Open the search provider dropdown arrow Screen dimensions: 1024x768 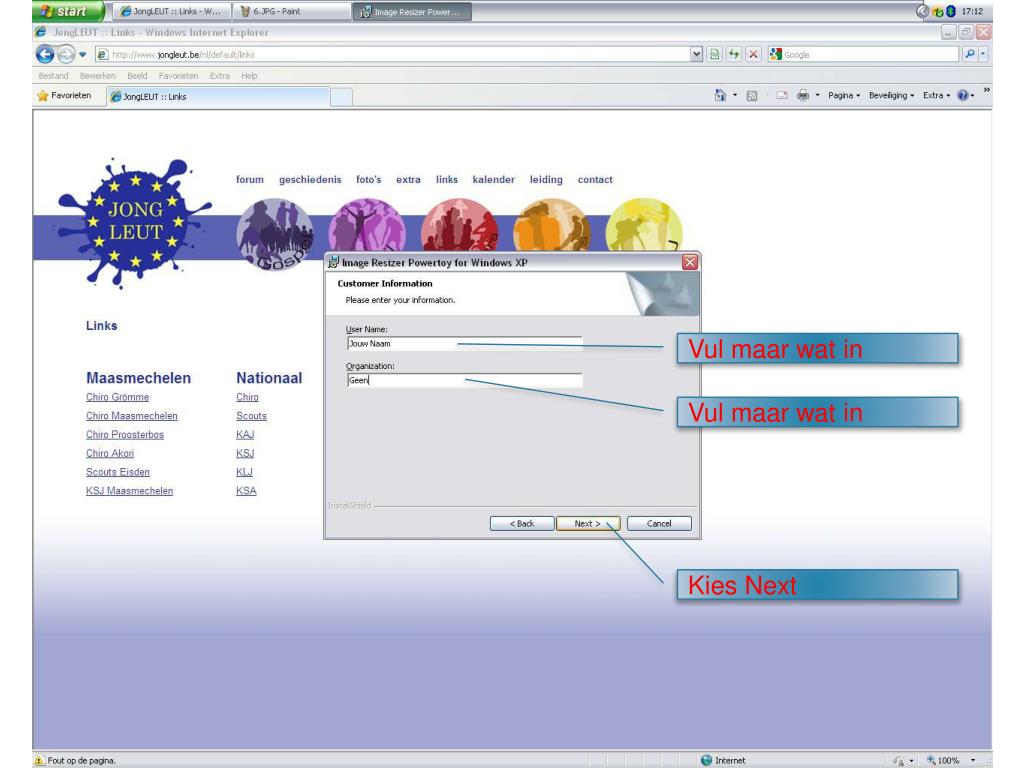tap(984, 54)
